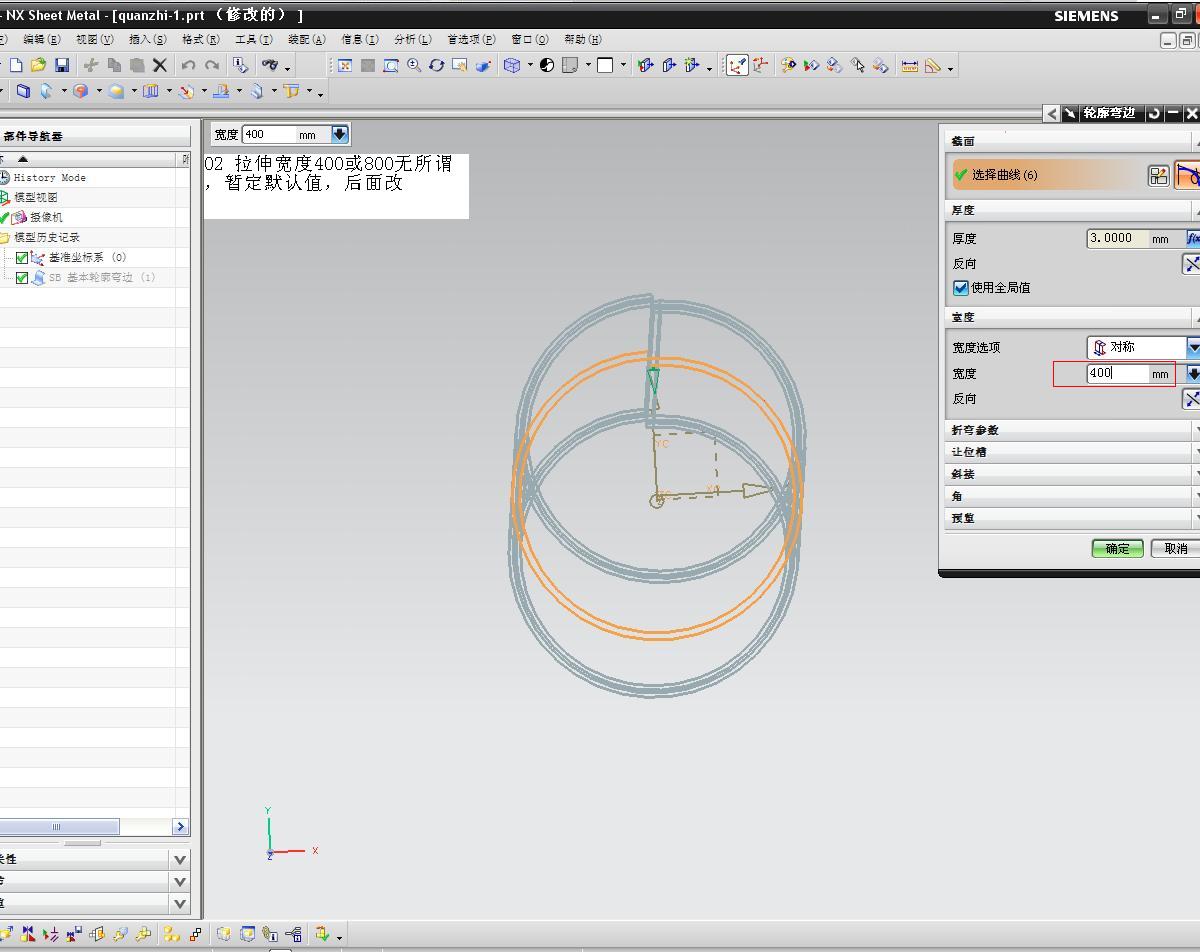Click the dialog 宽度 400 input field

1116,373
